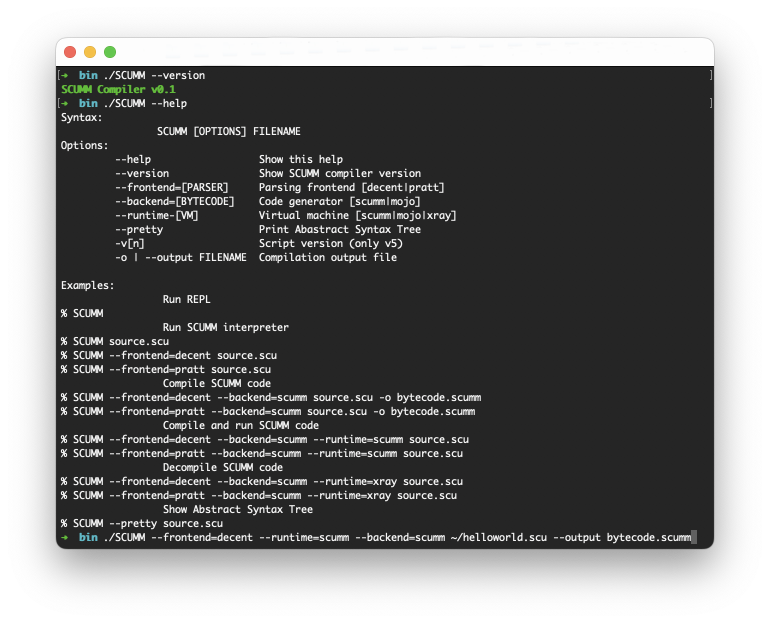Click the '--frontend=[PARSER]' option text
This screenshot has height=623, width=770.
(172, 187)
